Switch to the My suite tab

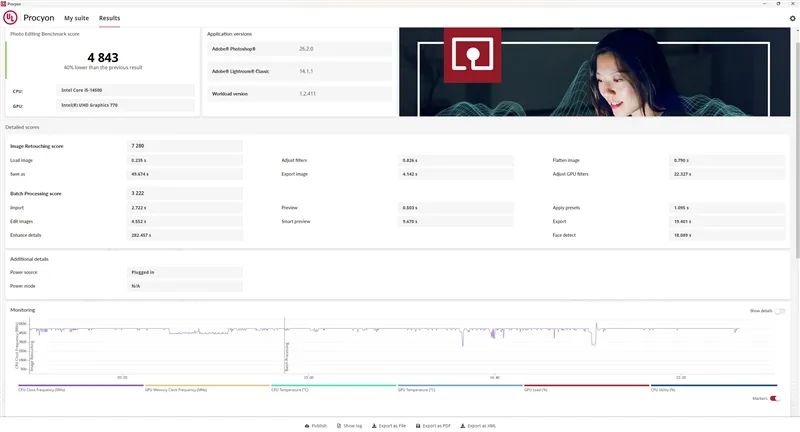pos(75,18)
